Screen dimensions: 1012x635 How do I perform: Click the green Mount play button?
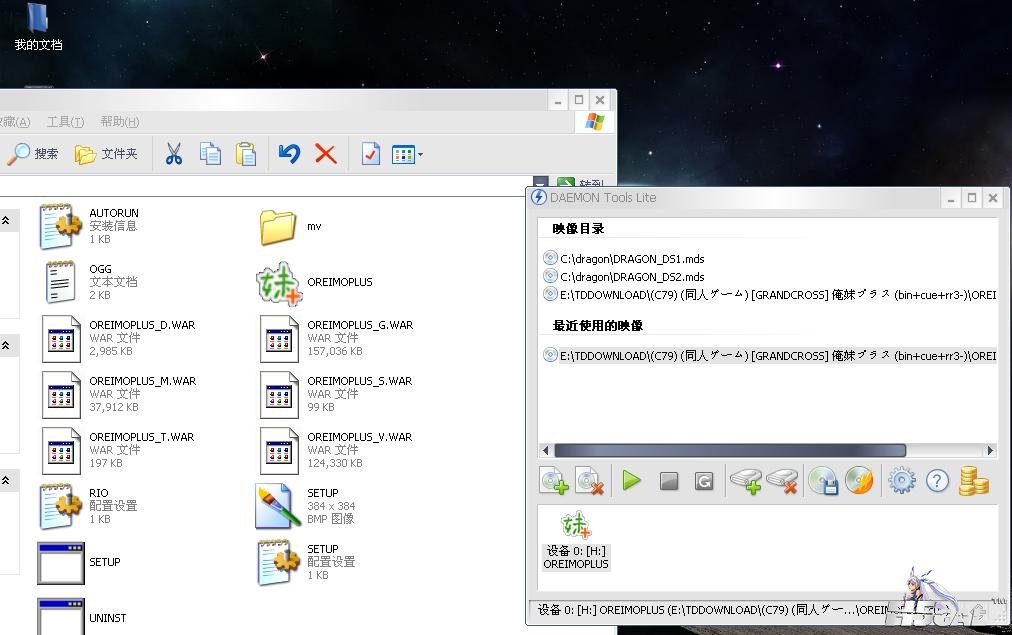pyautogui.click(x=631, y=480)
